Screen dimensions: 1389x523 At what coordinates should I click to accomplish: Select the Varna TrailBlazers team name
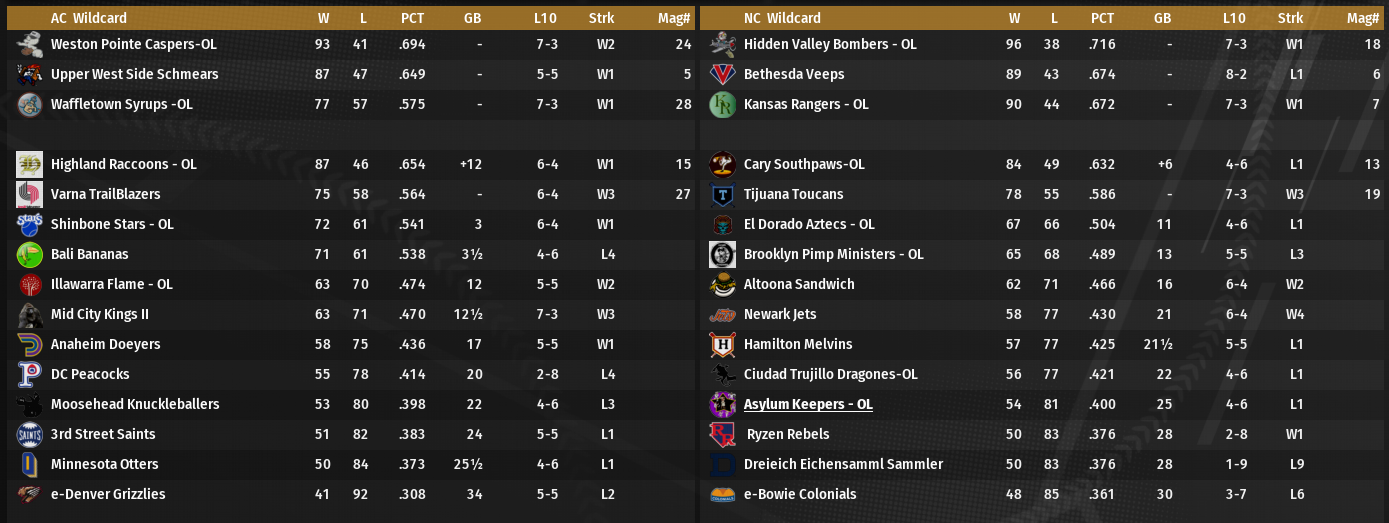(105, 194)
